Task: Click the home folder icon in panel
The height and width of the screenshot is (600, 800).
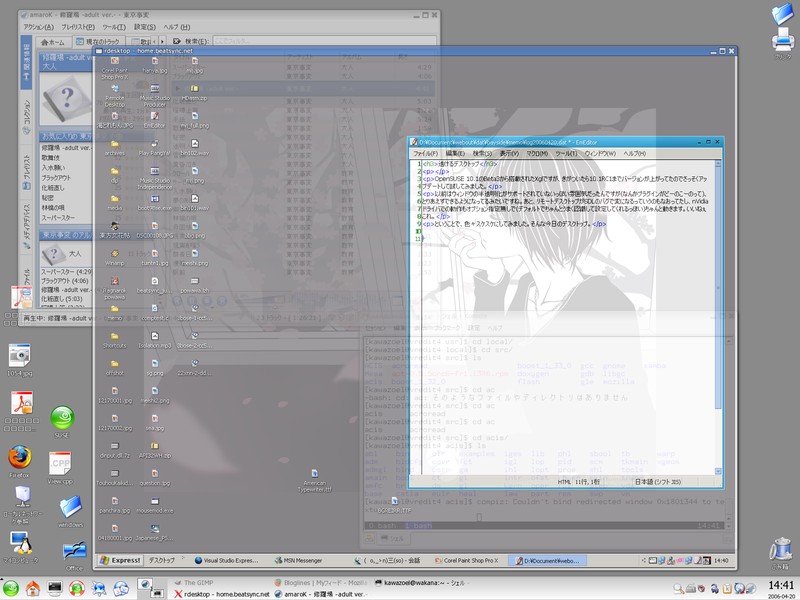Action: 33,587
